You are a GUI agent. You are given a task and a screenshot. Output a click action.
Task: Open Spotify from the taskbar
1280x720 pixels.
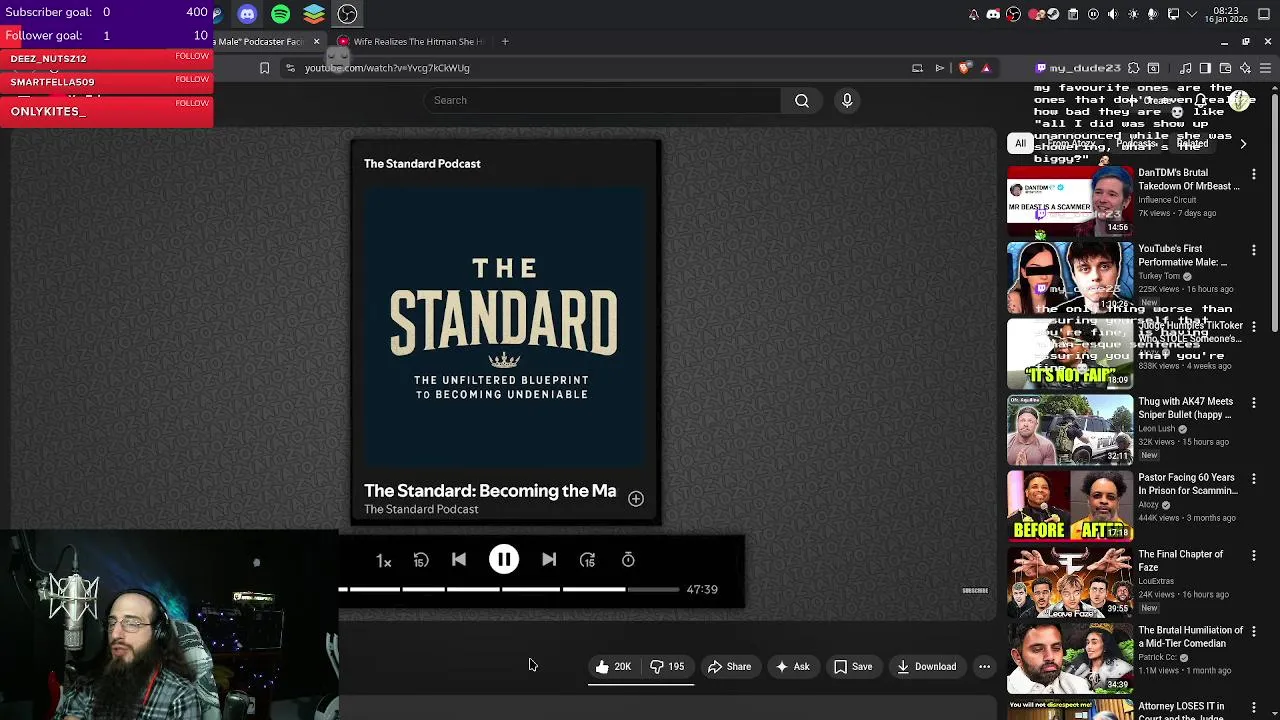coord(280,14)
